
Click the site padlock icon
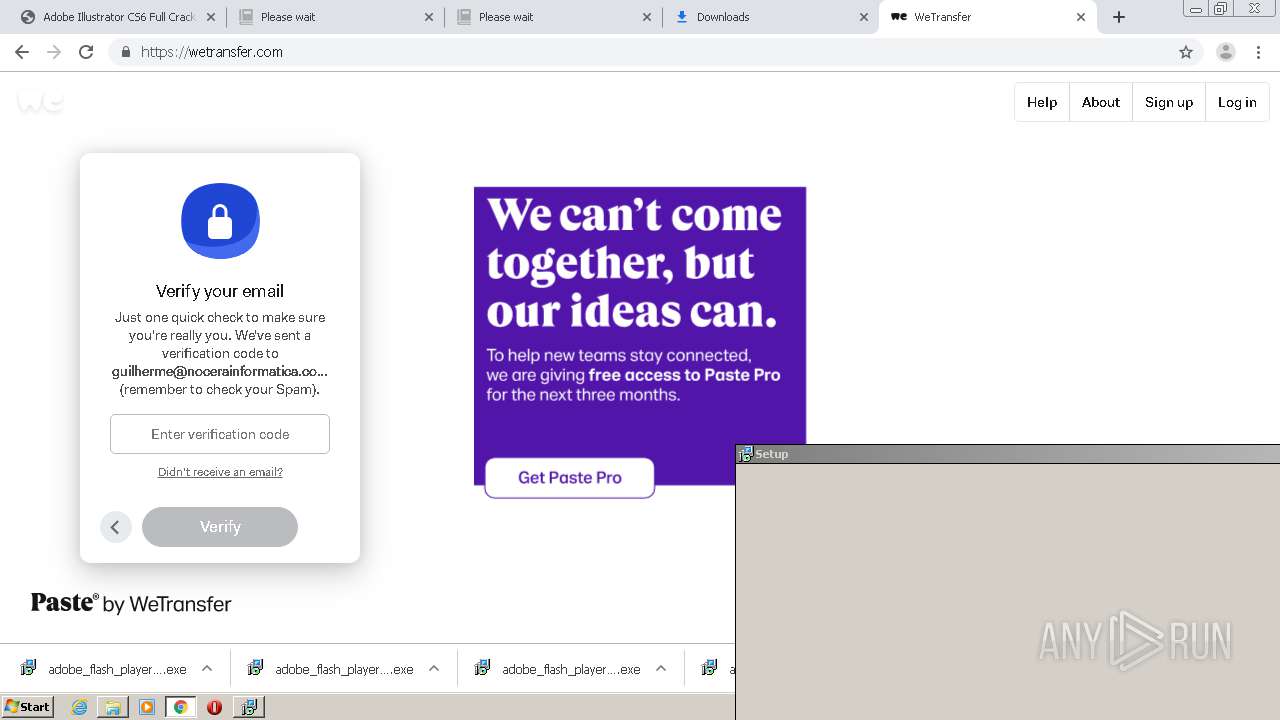[125, 52]
